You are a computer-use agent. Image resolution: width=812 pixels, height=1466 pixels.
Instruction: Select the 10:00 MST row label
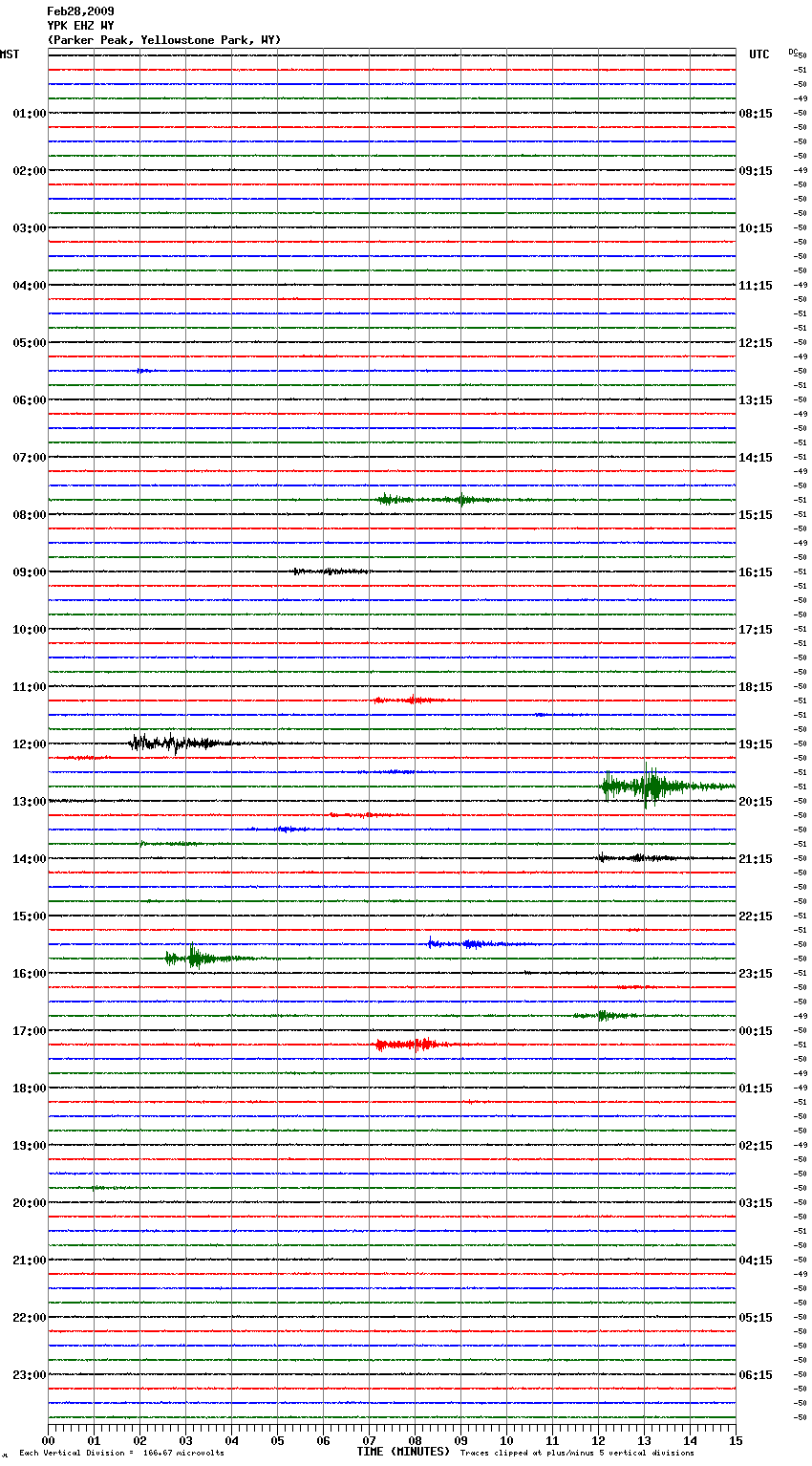click(x=30, y=630)
